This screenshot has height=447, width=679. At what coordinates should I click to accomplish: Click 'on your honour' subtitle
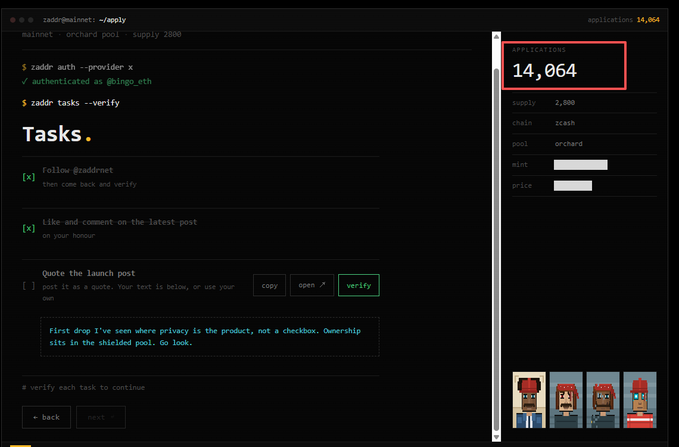pos(68,236)
